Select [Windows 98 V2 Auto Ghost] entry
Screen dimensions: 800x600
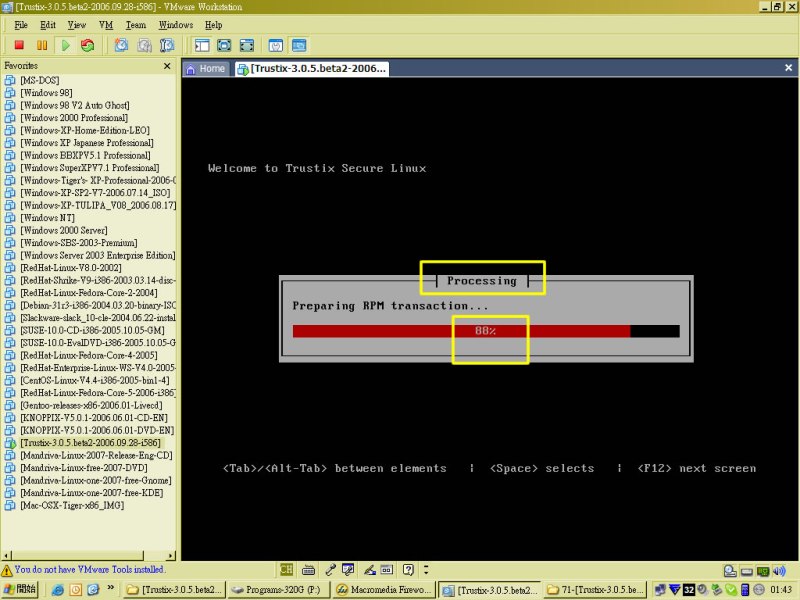(x=74, y=105)
